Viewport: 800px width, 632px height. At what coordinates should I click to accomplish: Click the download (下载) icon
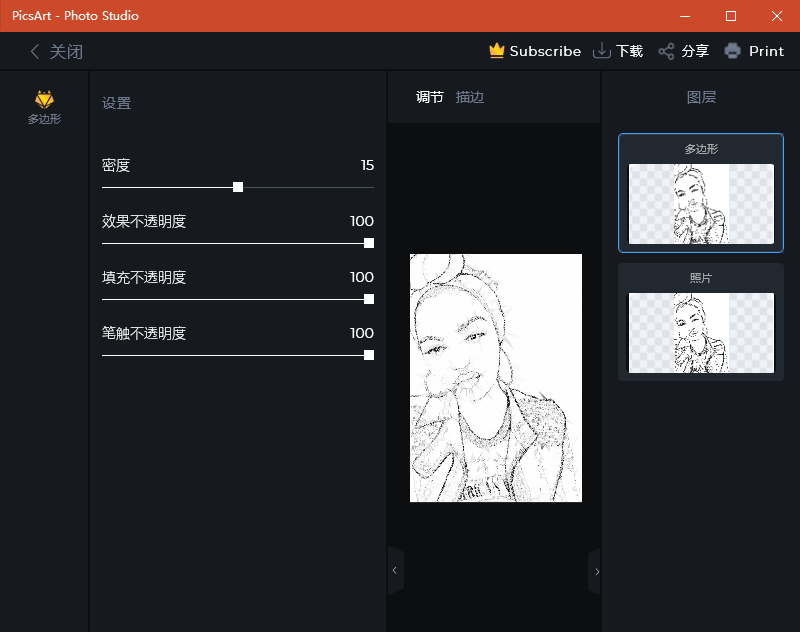pyautogui.click(x=602, y=51)
